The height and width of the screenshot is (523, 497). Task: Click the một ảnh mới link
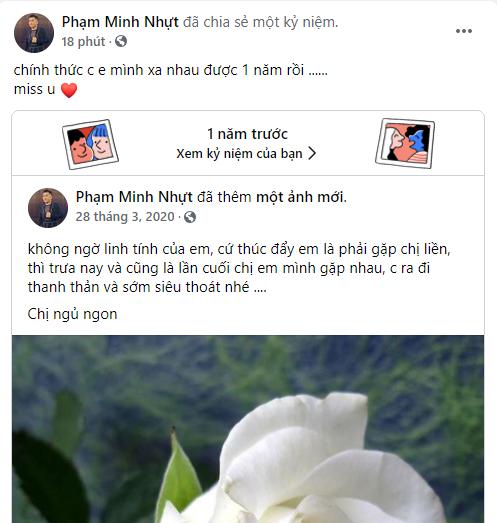(x=301, y=197)
